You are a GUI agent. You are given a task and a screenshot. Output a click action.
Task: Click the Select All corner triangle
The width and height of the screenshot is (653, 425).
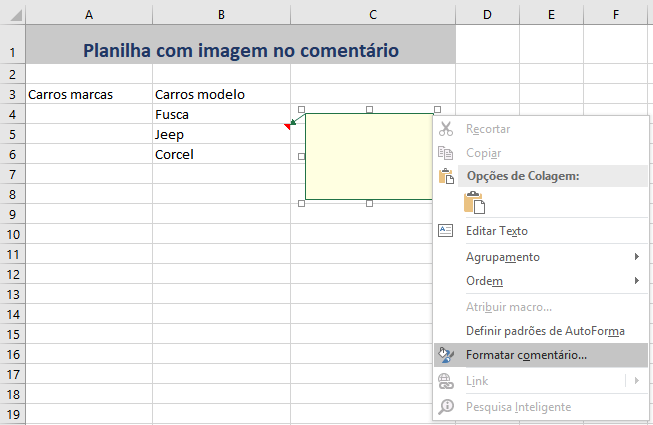tap(16, 15)
